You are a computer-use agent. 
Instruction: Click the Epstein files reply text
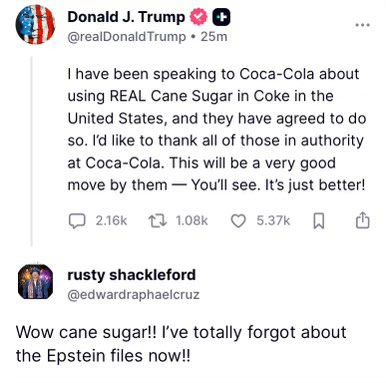[x=181, y=344]
